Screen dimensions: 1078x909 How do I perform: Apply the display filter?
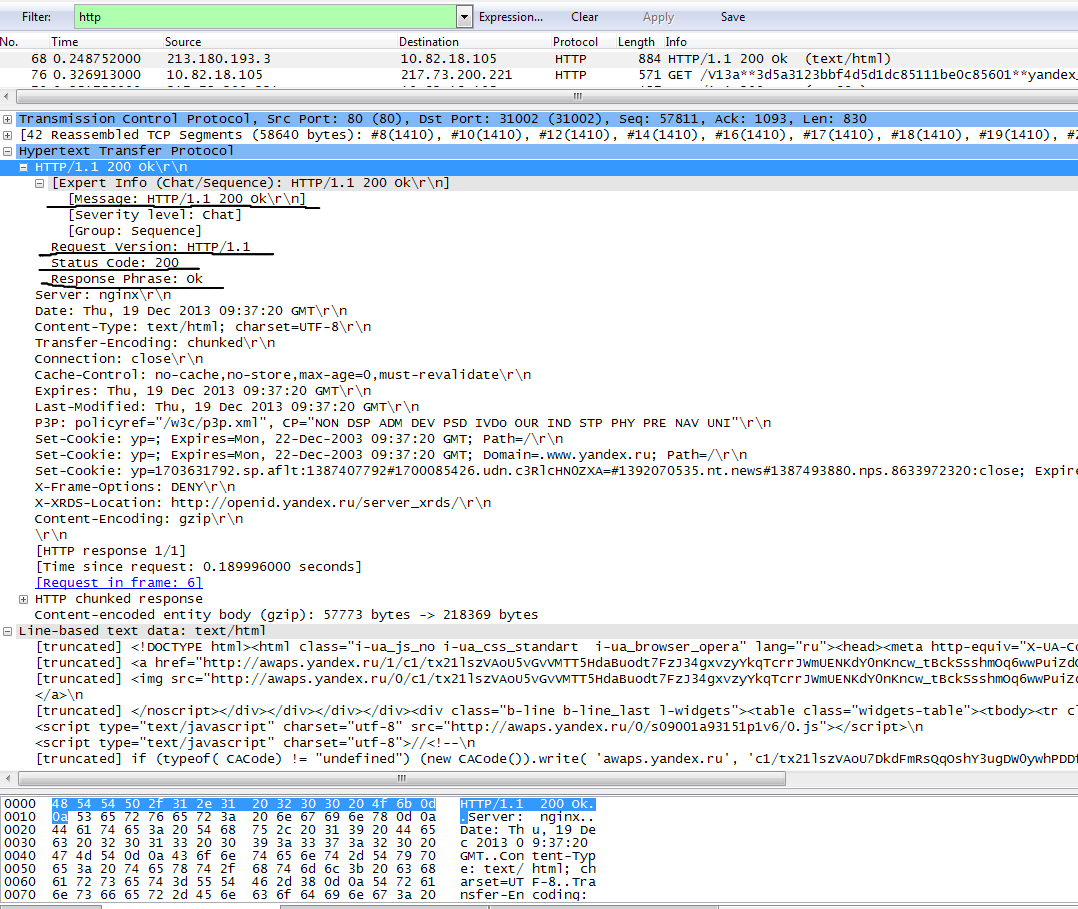(x=658, y=17)
